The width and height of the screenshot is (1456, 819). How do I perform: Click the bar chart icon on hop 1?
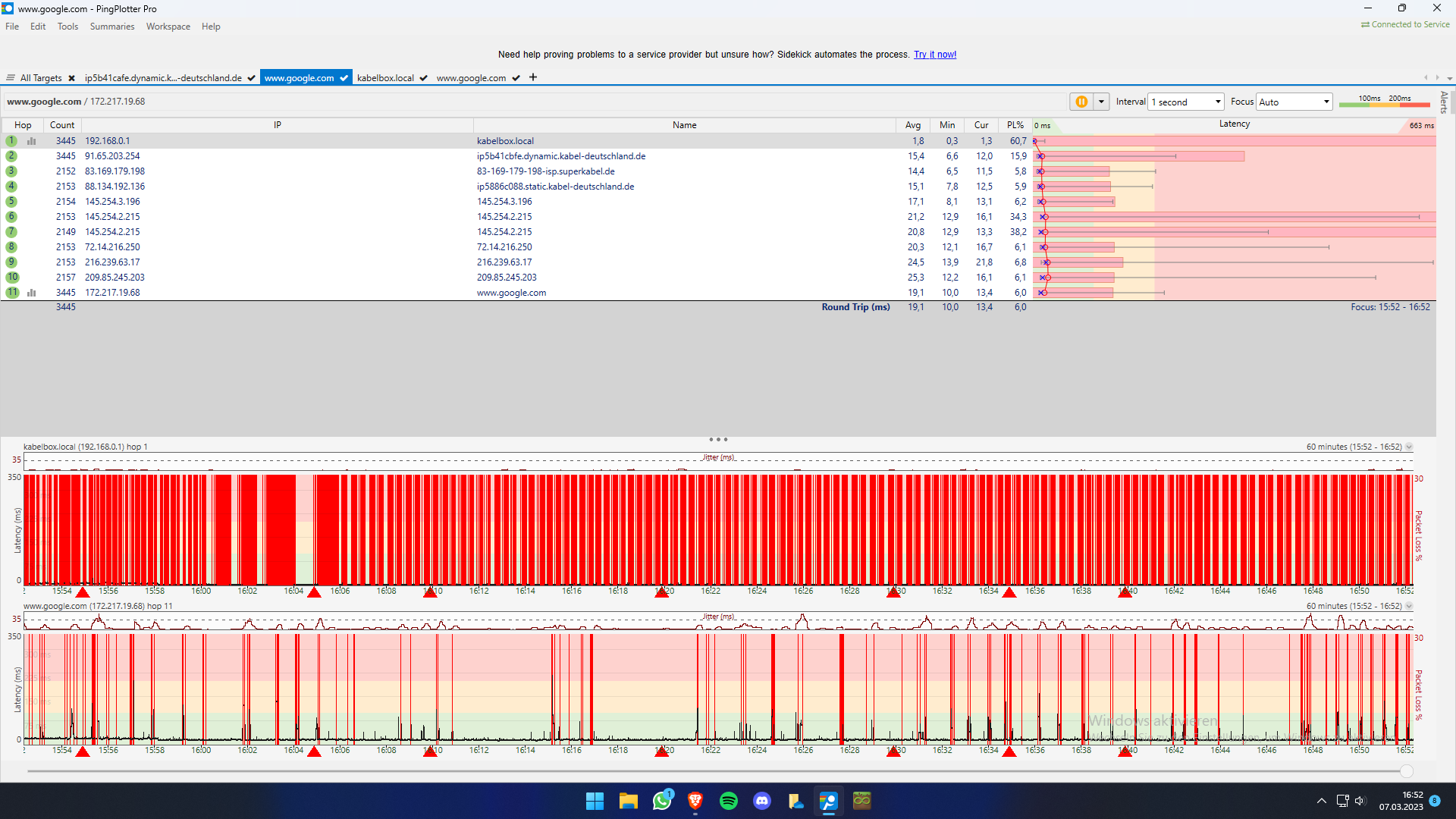pyautogui.click(x=31, y=140)
